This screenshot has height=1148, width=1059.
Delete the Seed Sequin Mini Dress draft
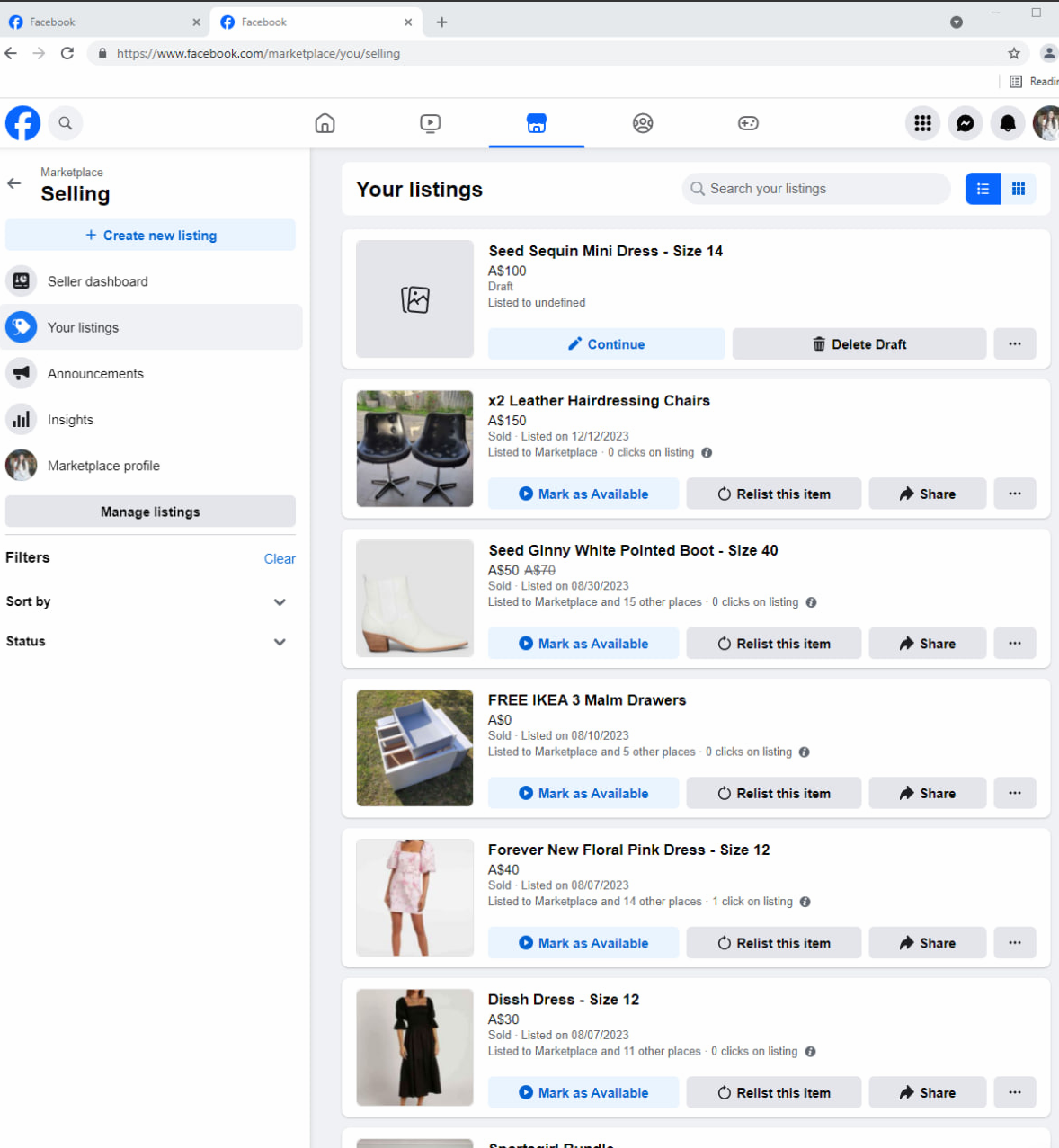pos(859,344)
